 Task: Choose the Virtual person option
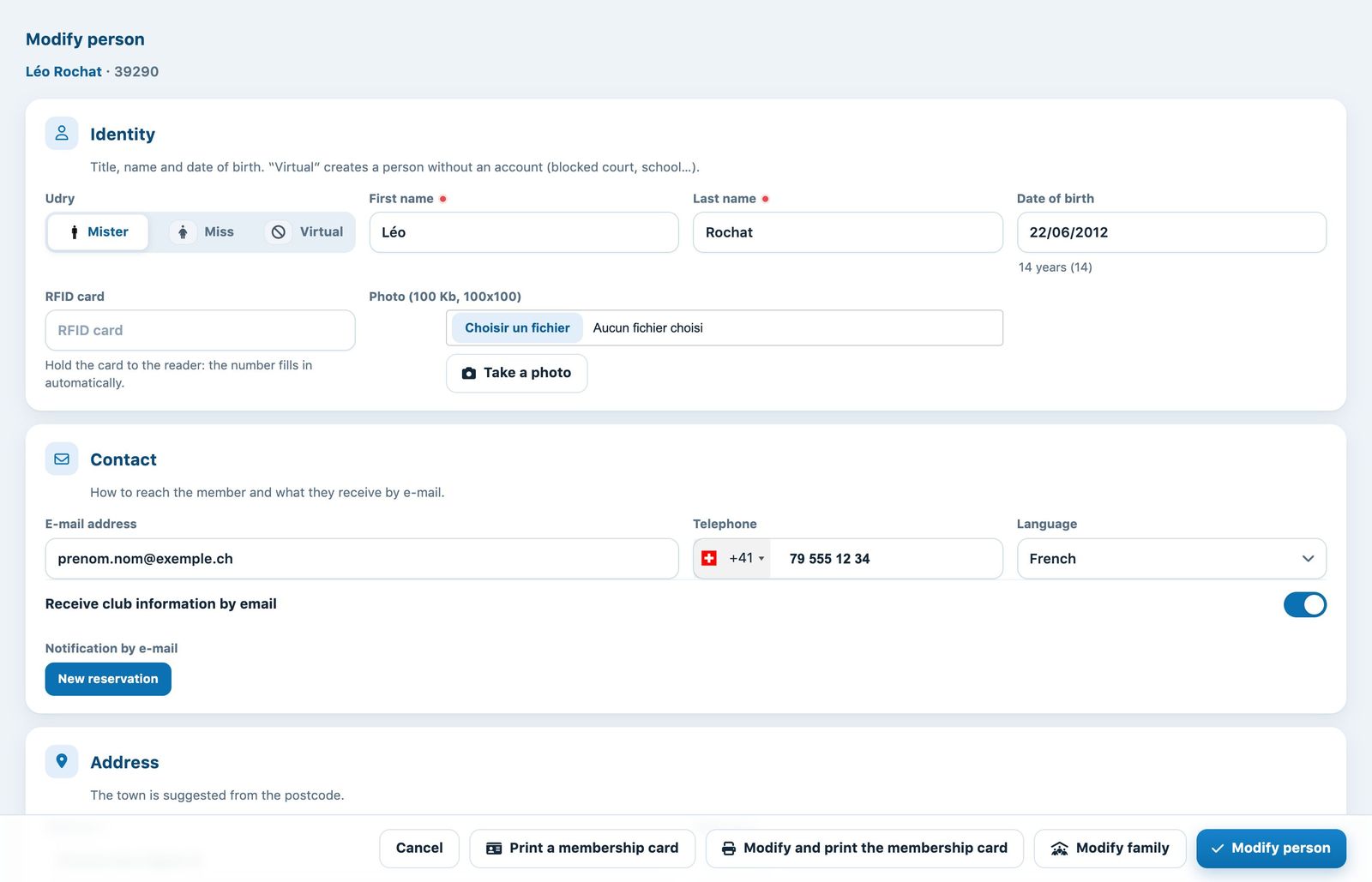[307, 232]
